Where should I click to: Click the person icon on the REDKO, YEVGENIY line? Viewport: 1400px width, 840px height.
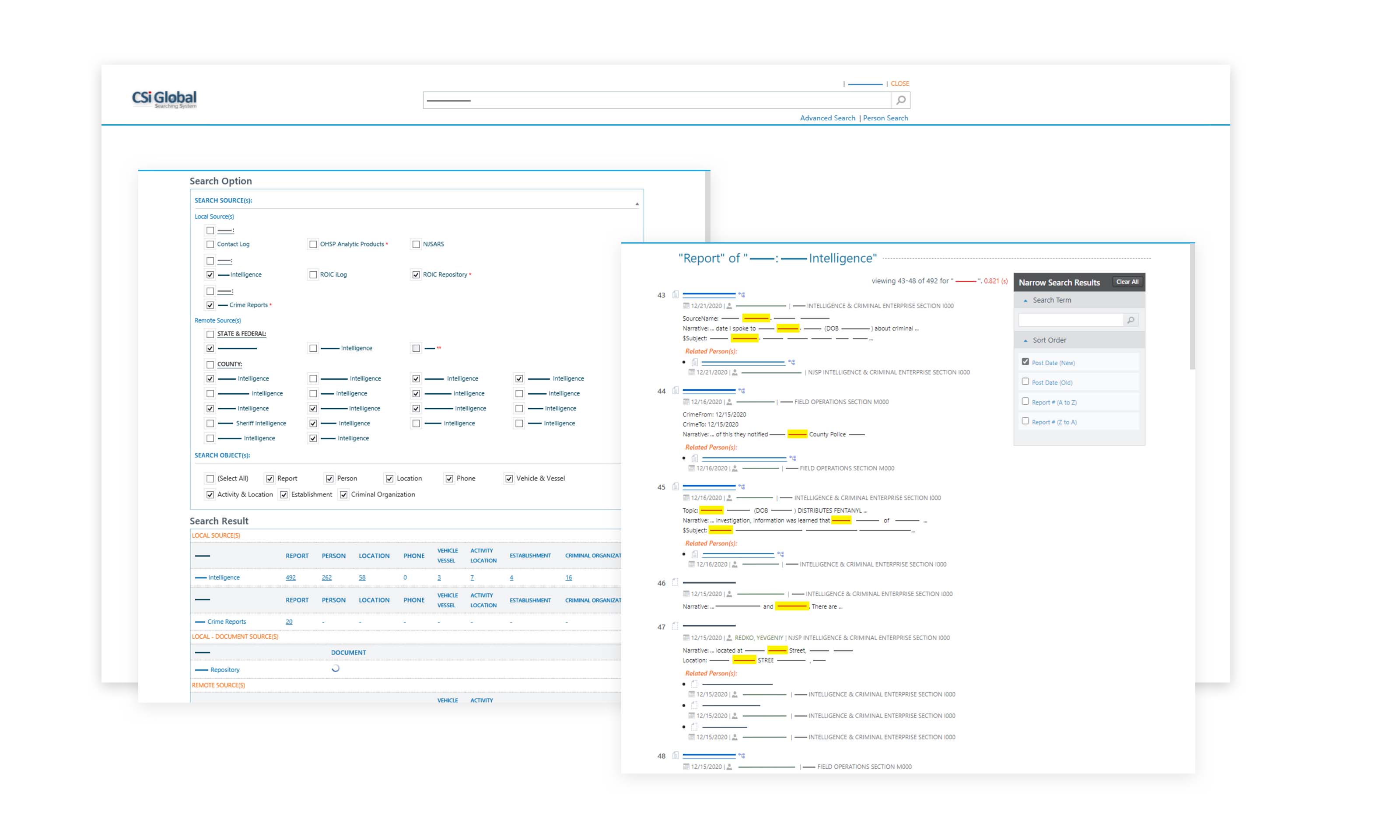pos(729,638)
